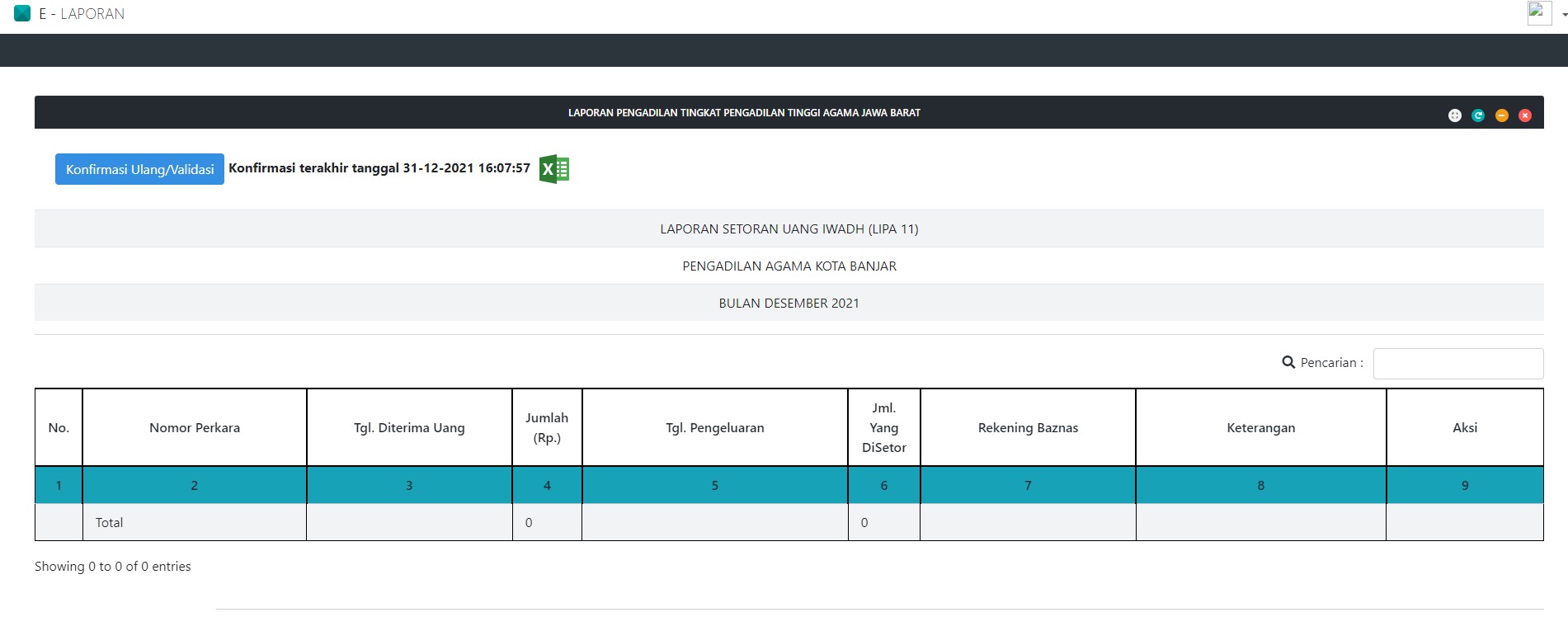Reload the report panel with teal icon
Viewport: 1568px width, 631px height.
(1478, 115)
